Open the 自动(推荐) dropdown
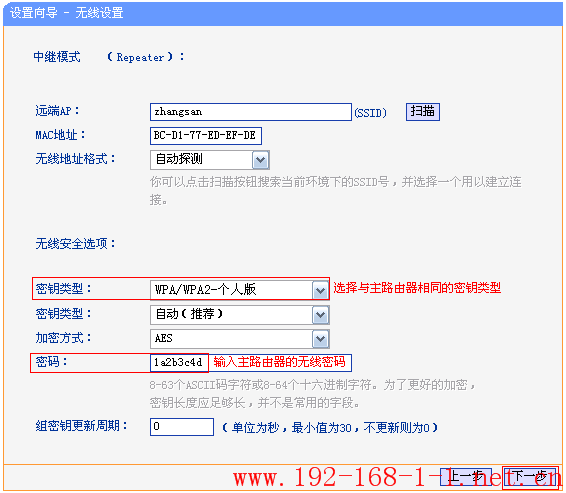Image resolution: width=566 pixels, height=493 pixels. 239,314
